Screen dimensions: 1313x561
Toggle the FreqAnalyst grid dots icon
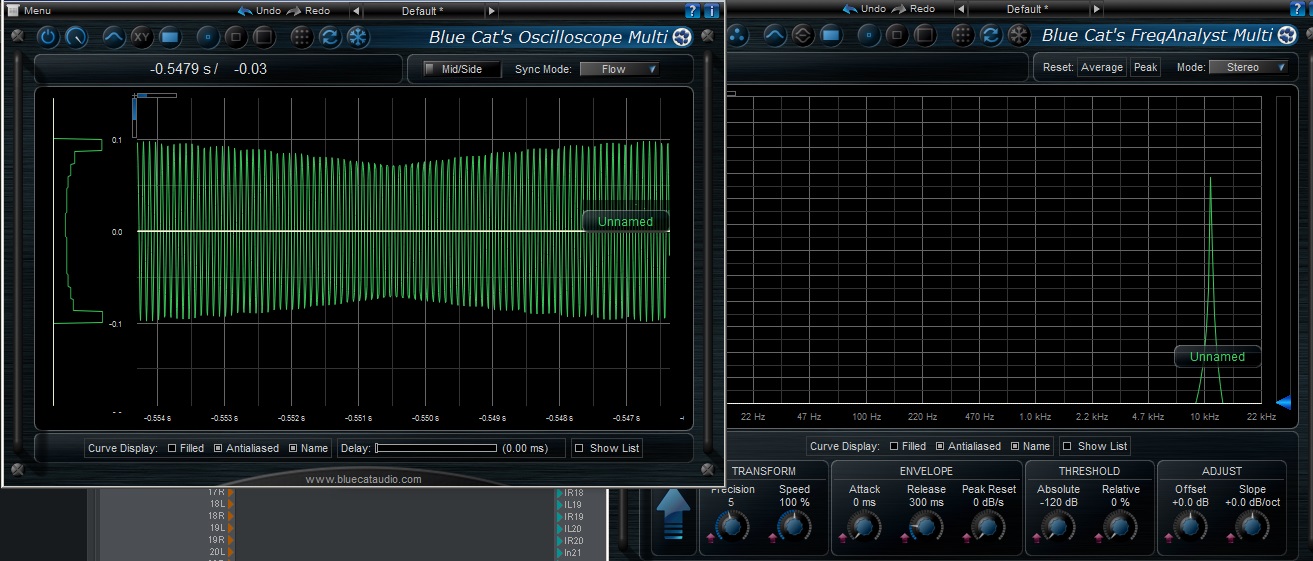[963, 36]
